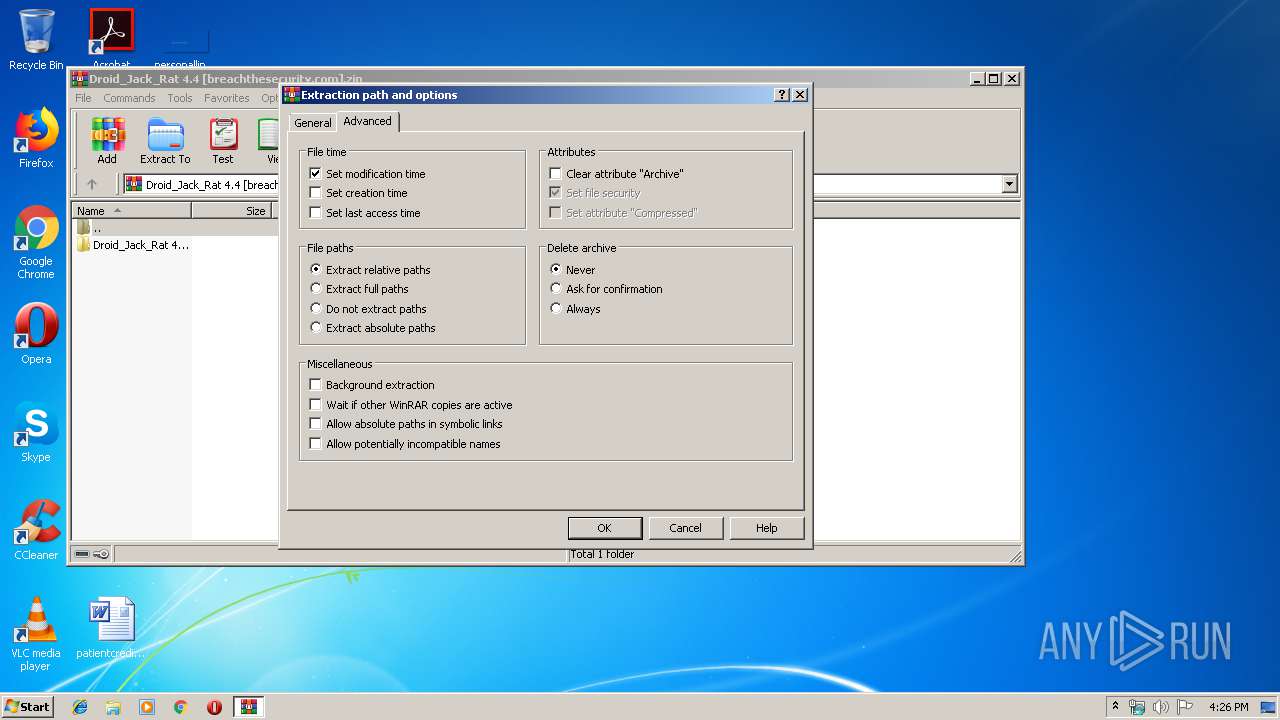Sort file list by Name column
1280x720 pixels.
coord(133,211)
